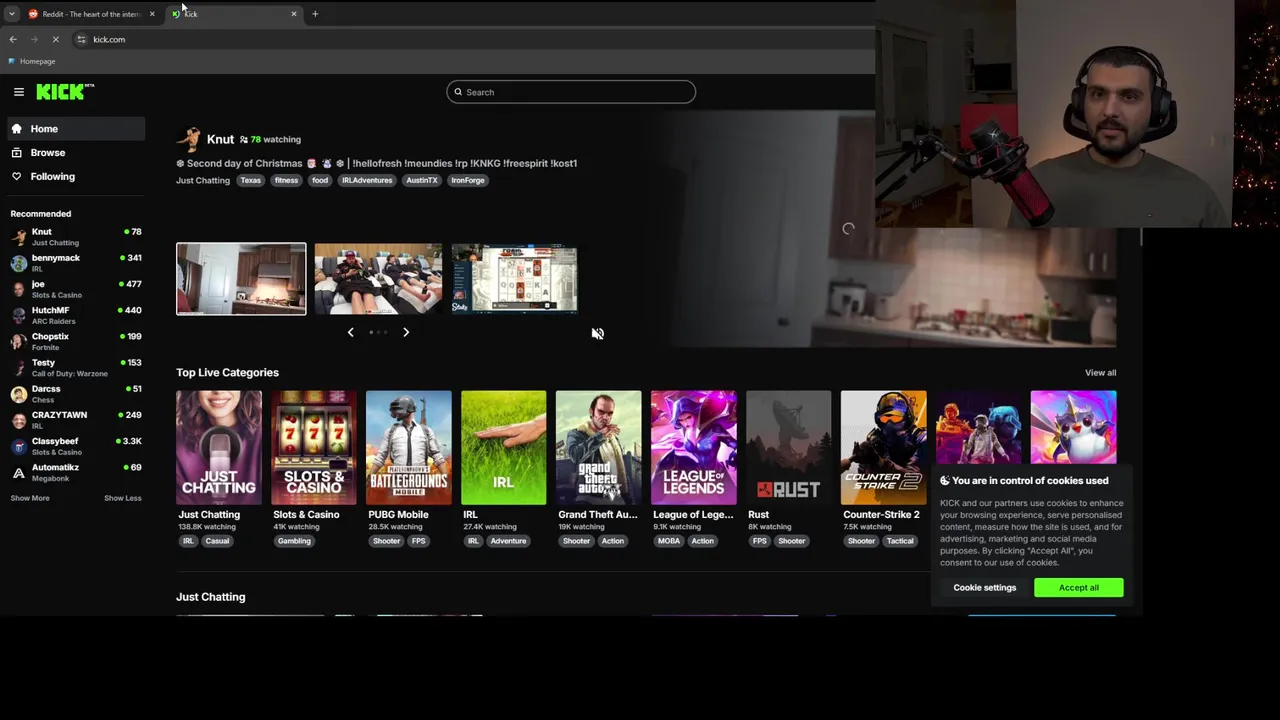The image size is (1280, 720).
Task: Click the Texas tag
Action: click(251, 180)
